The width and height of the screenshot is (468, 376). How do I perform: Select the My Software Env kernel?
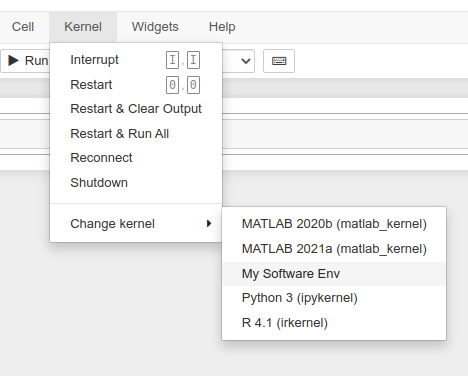(x=334, y=274)
